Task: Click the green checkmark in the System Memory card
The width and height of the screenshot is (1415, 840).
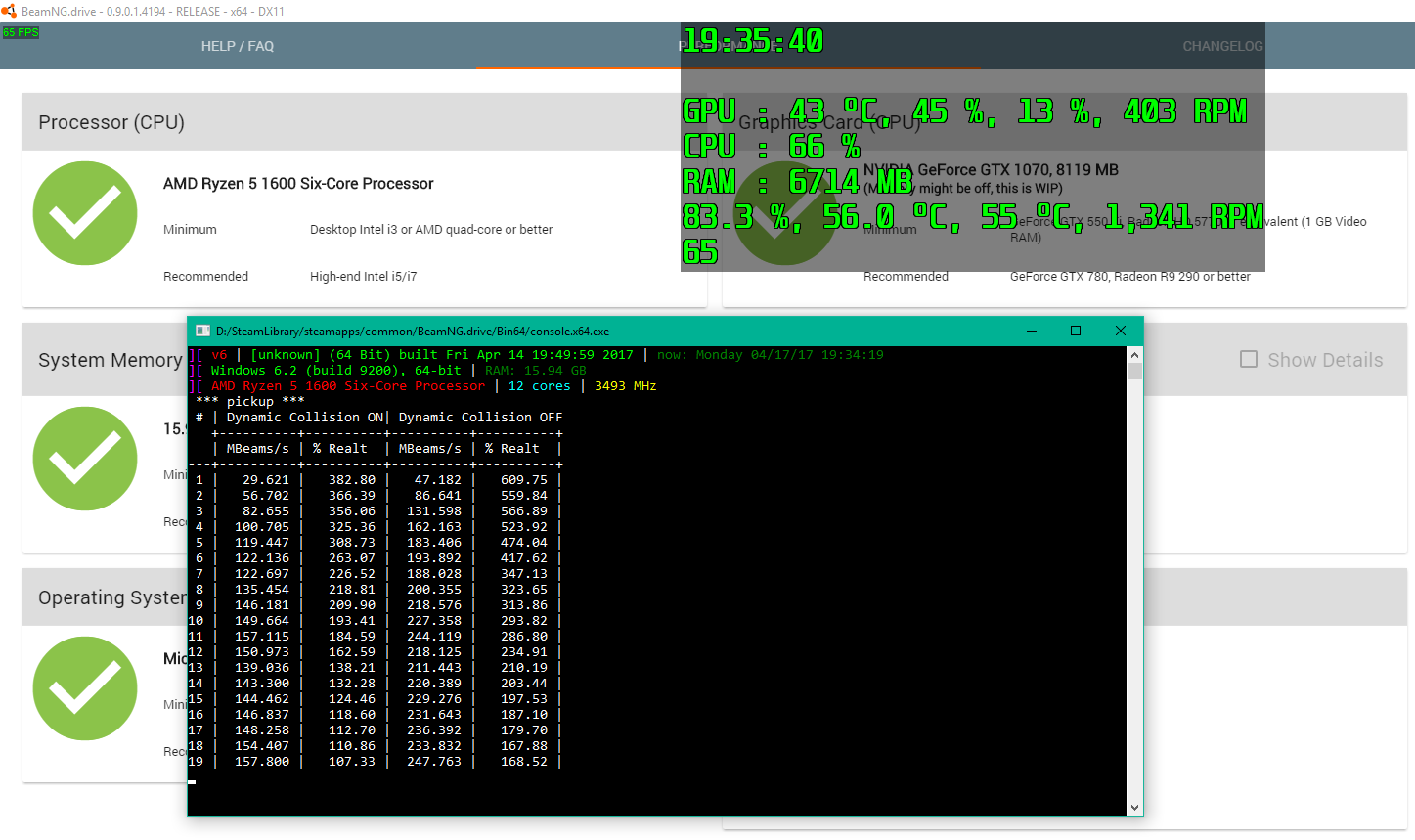Action: pos(85,459)
